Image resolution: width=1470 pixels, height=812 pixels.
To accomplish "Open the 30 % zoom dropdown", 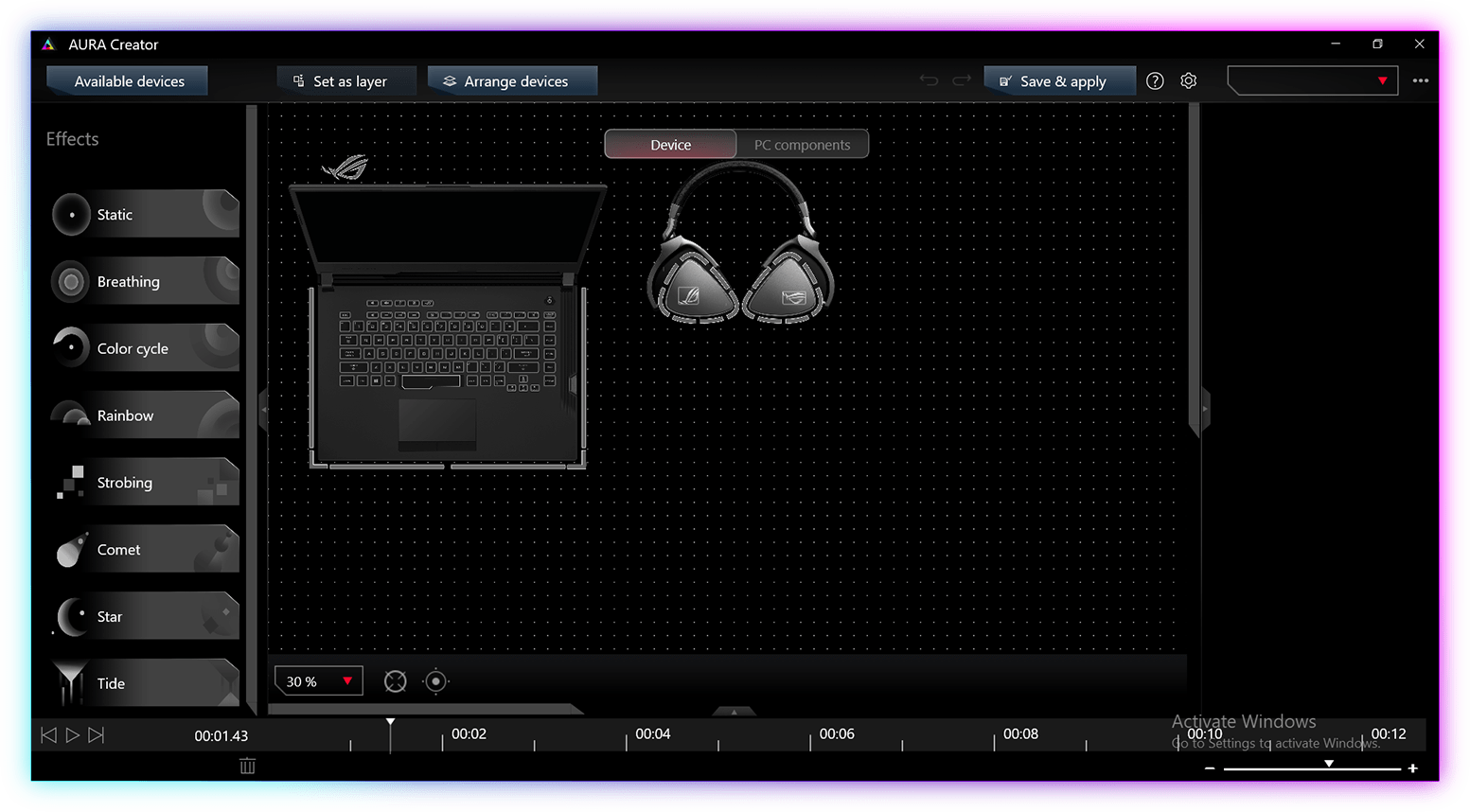I will tap(319, 681).
